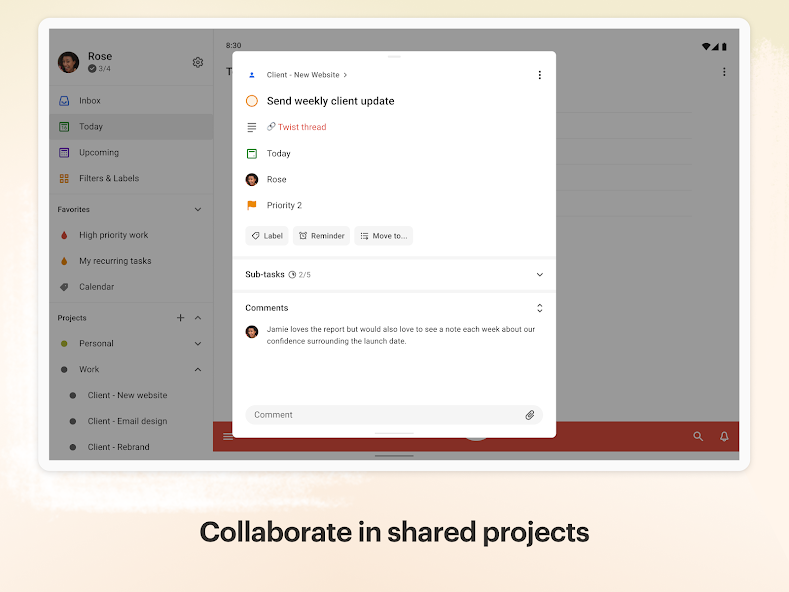Click the Filters & Labels grid icon
Viewport: 789px width, 592px height.
pos(64,178)
